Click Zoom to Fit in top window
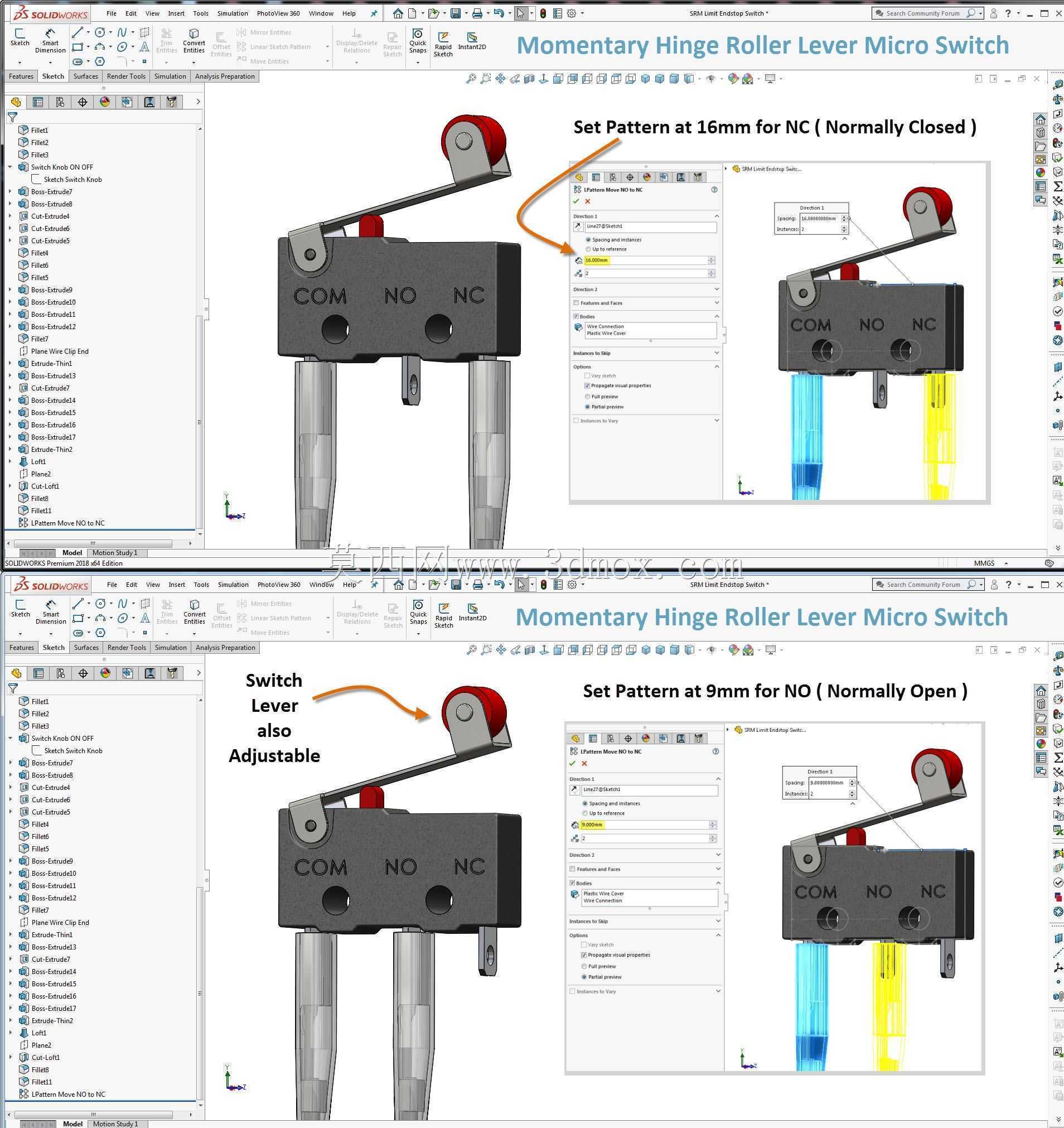 pos(471,79)
